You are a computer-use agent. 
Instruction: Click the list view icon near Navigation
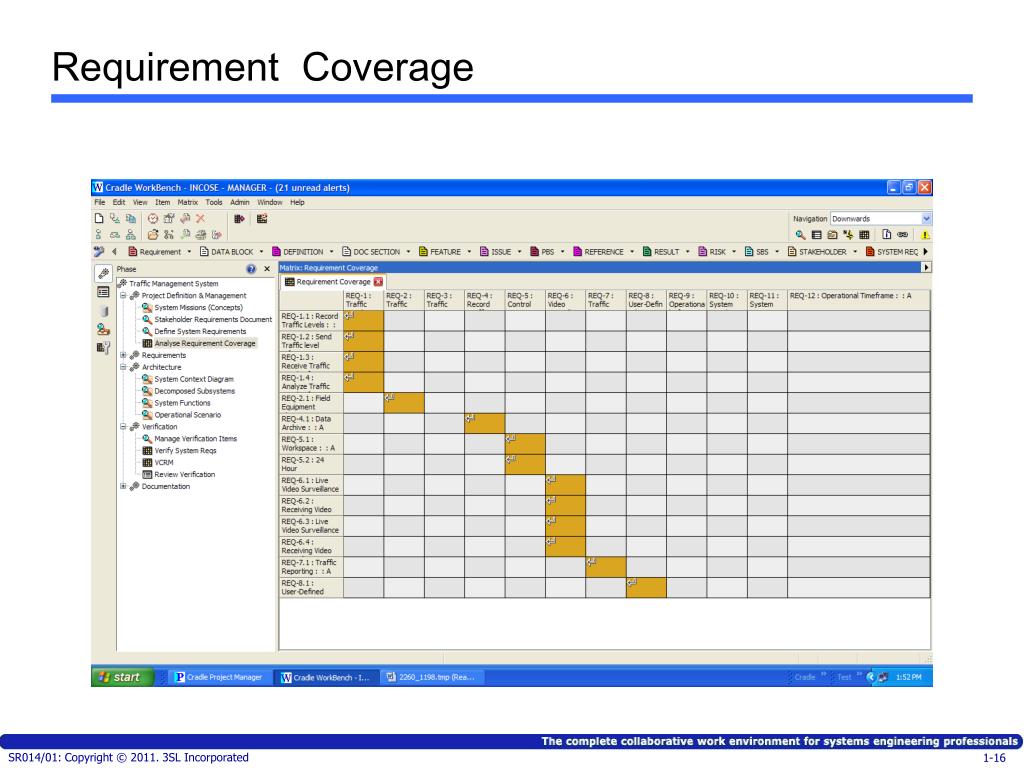tap(816, 234)
